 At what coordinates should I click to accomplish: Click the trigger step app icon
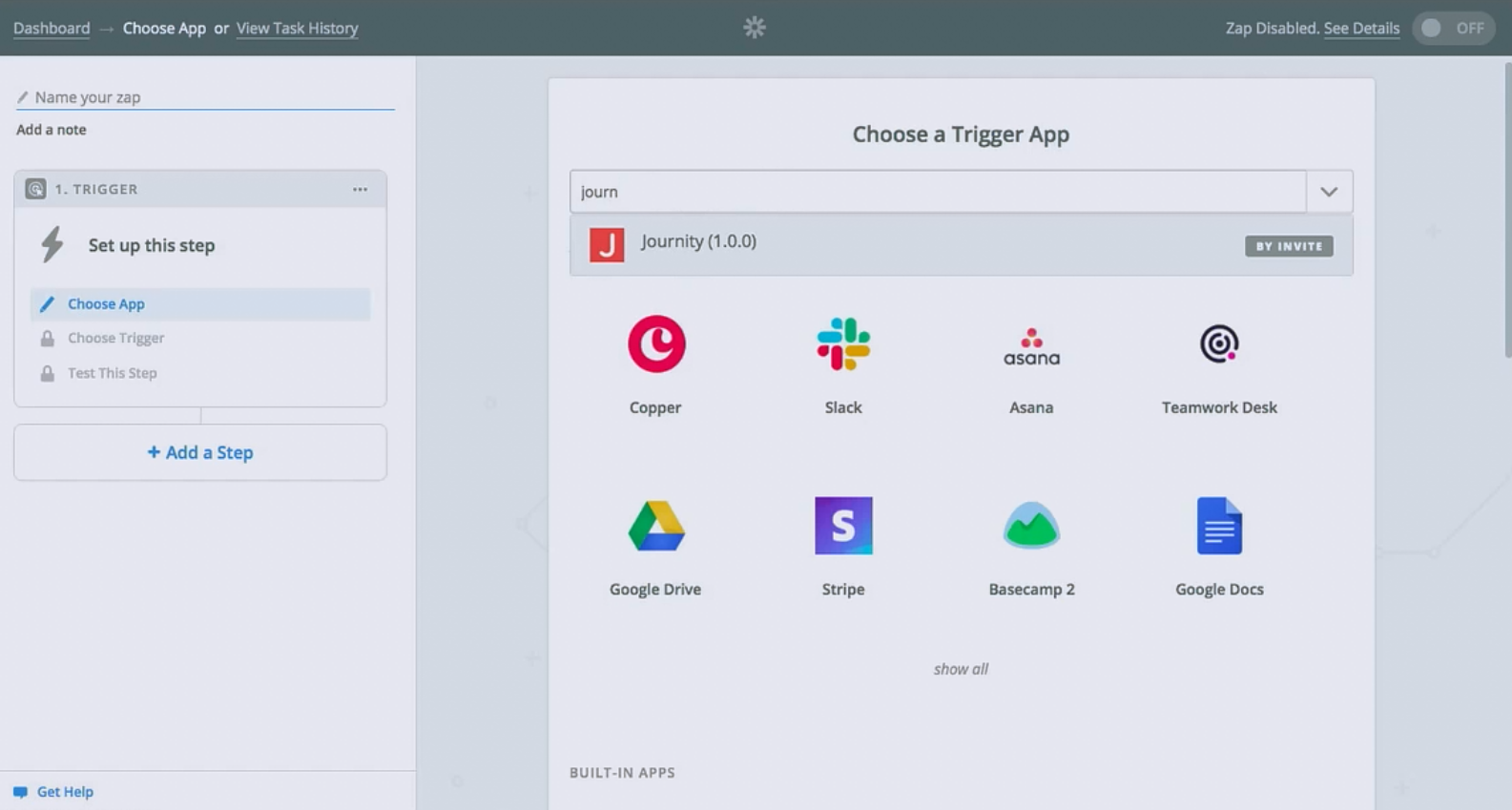tap(35, 189)
